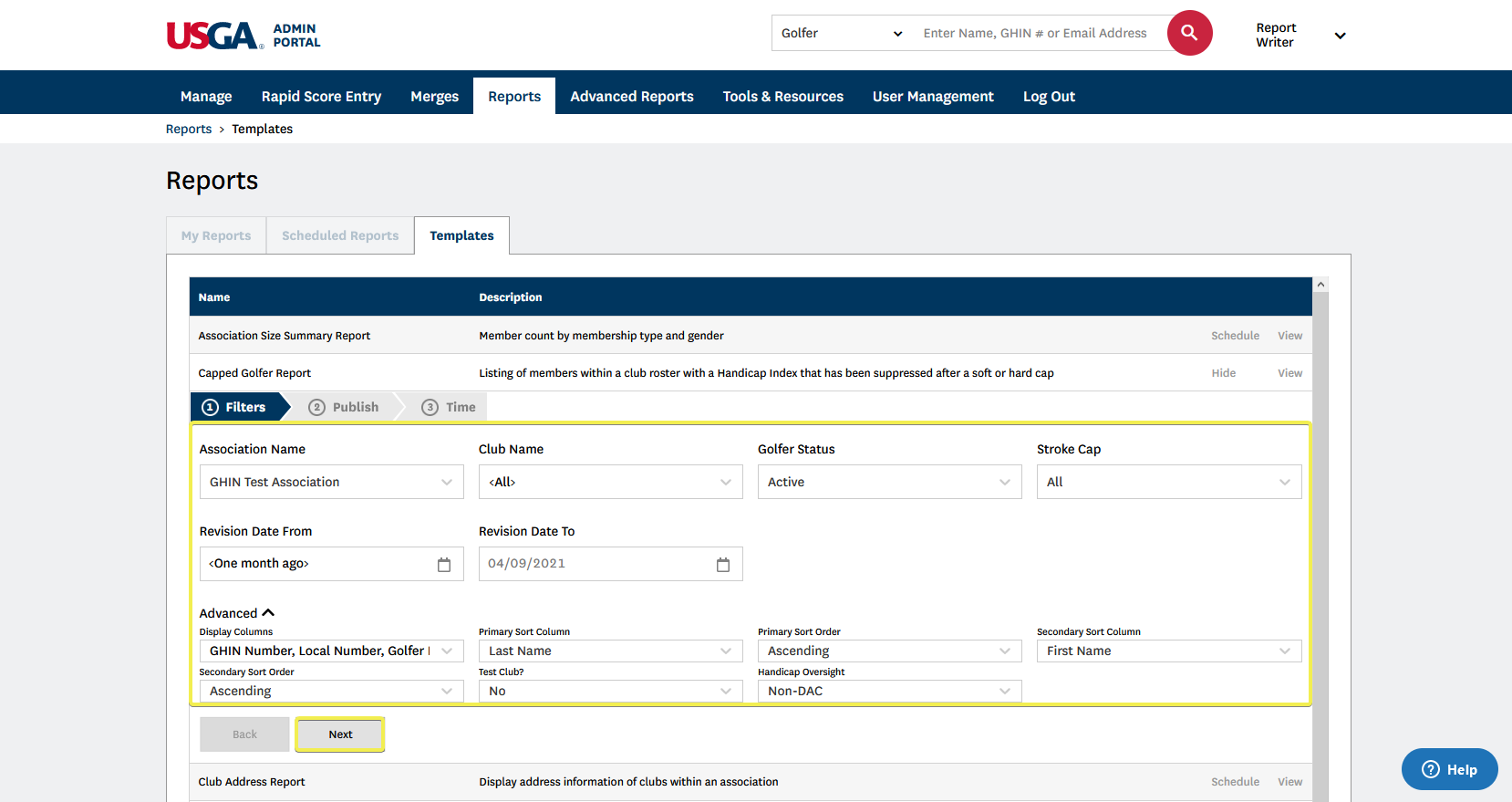Click the USGA Admin Portal logo
Screen dimensions: 1512x802
tap(243, 36)
